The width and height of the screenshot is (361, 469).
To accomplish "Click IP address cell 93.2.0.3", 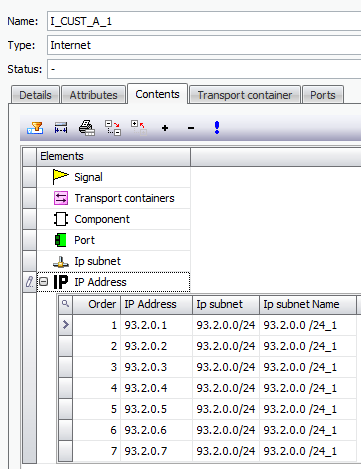I will (156, 367).
